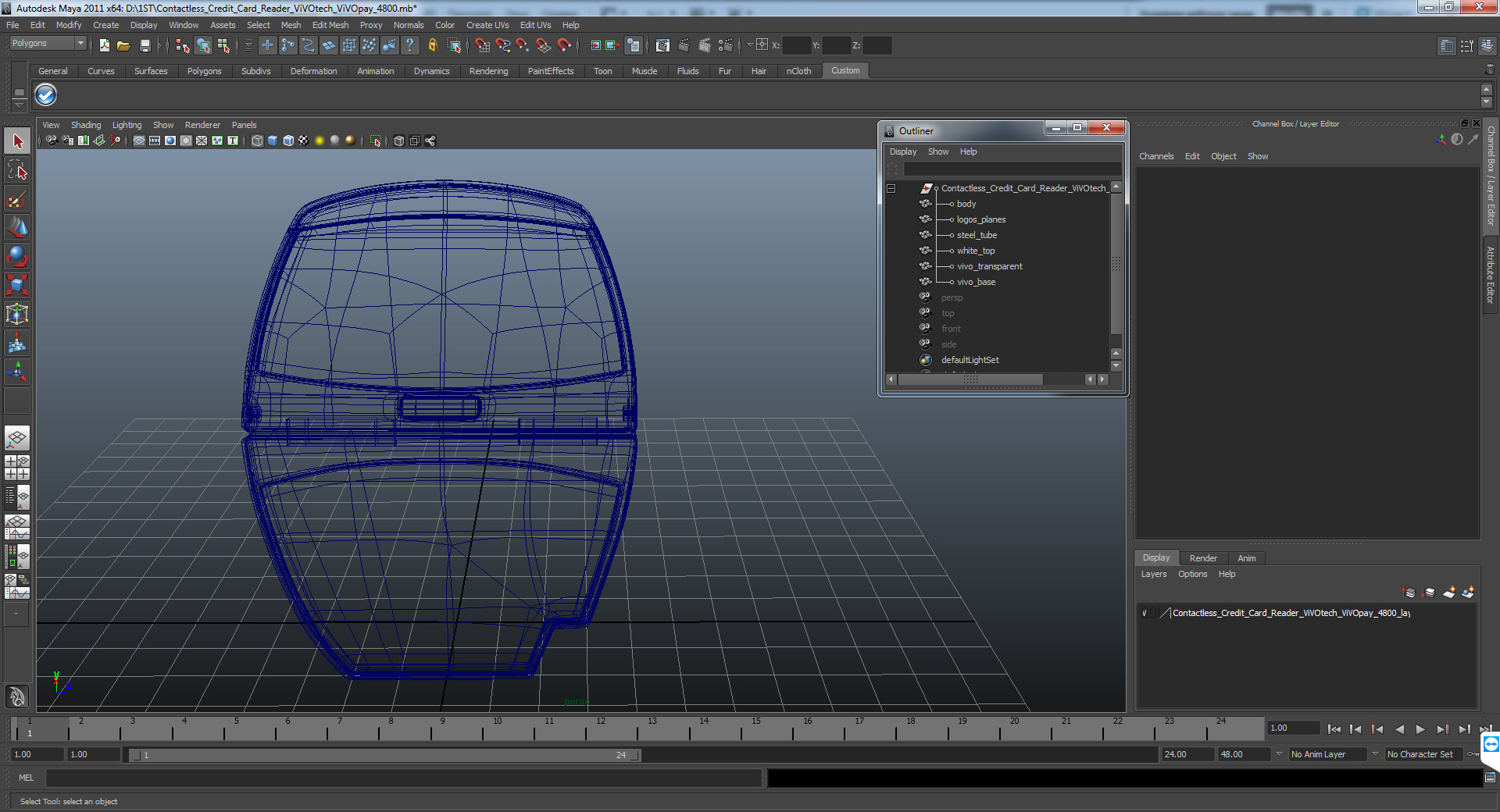
Task: Open the Render layer tab
Action: tap(1203, 558)
